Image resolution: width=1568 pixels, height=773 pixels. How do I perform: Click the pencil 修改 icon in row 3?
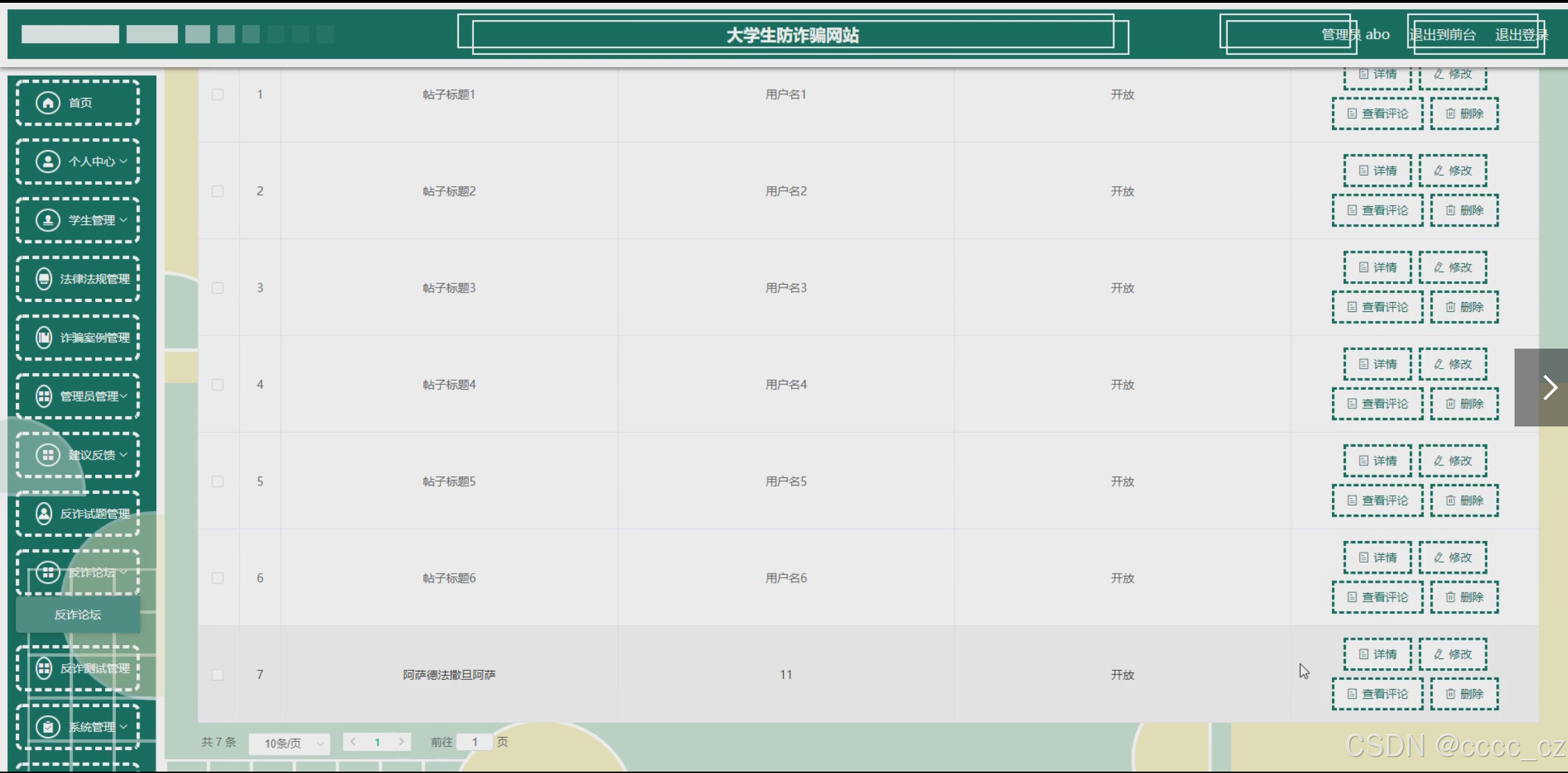click(x=1439, y=267)
